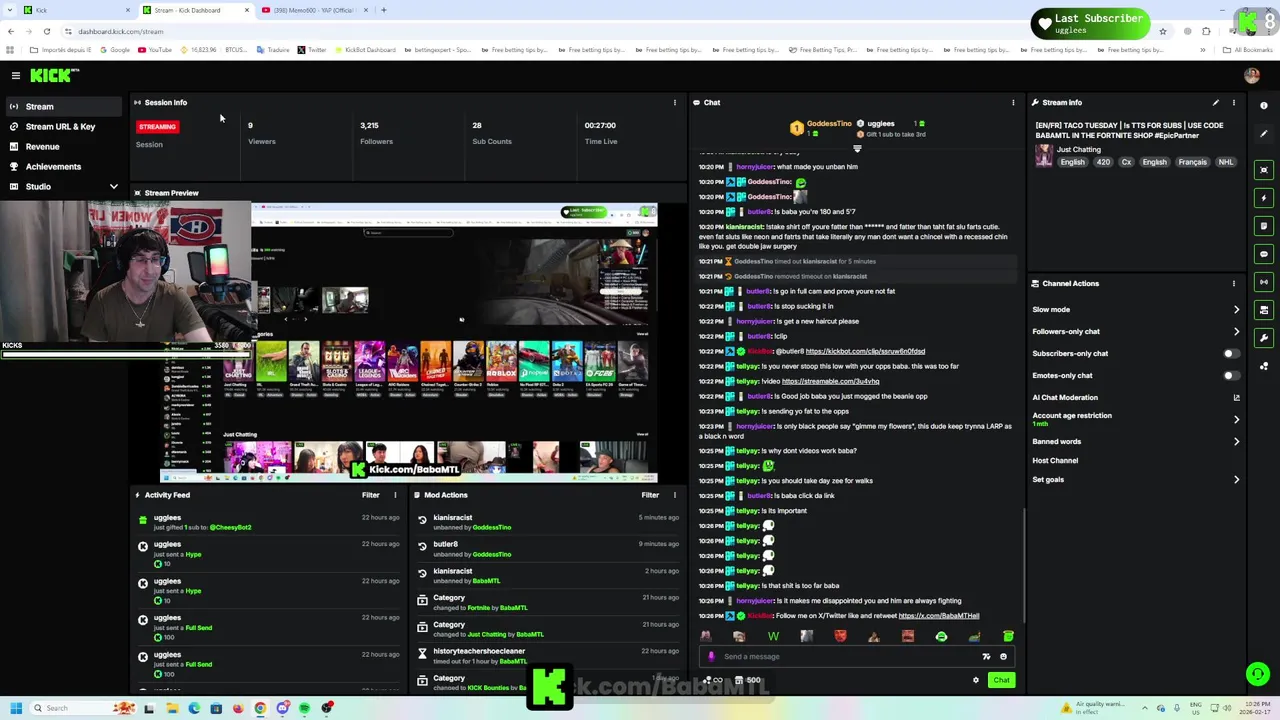Viewport: 1280px width, 720px height.
Task: Open a new browser tab
Action: click(384, 10)
